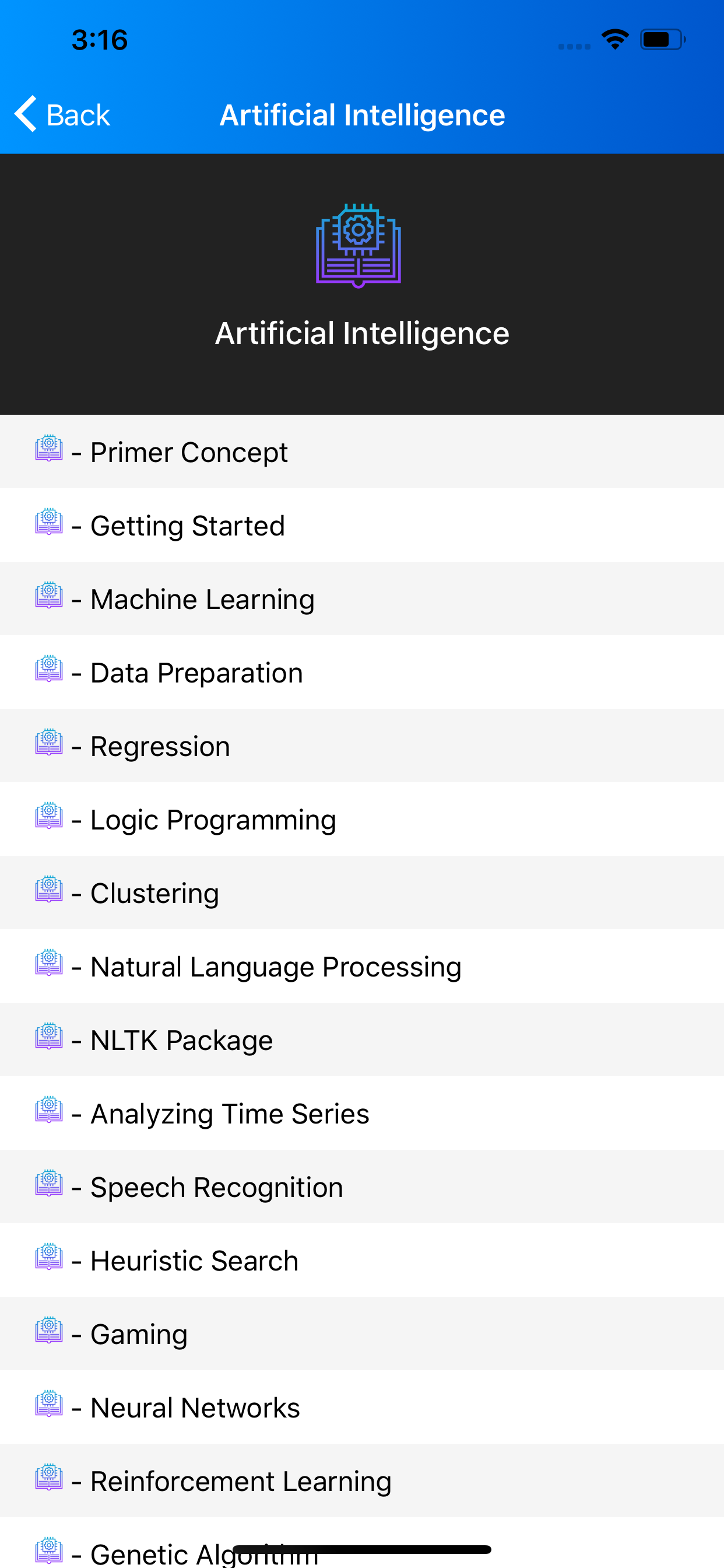The image size is (724, 1568).
Task: Select the Logic Programming entry
Action: 212,818
